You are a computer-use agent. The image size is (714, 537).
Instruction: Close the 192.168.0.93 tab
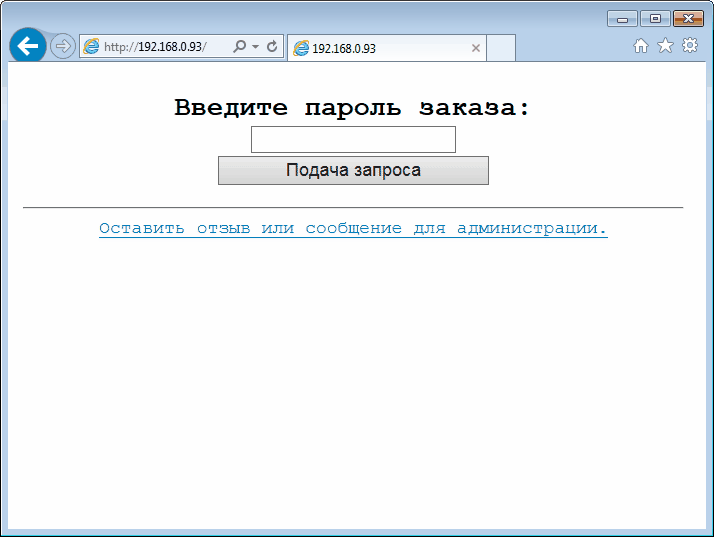476,48
